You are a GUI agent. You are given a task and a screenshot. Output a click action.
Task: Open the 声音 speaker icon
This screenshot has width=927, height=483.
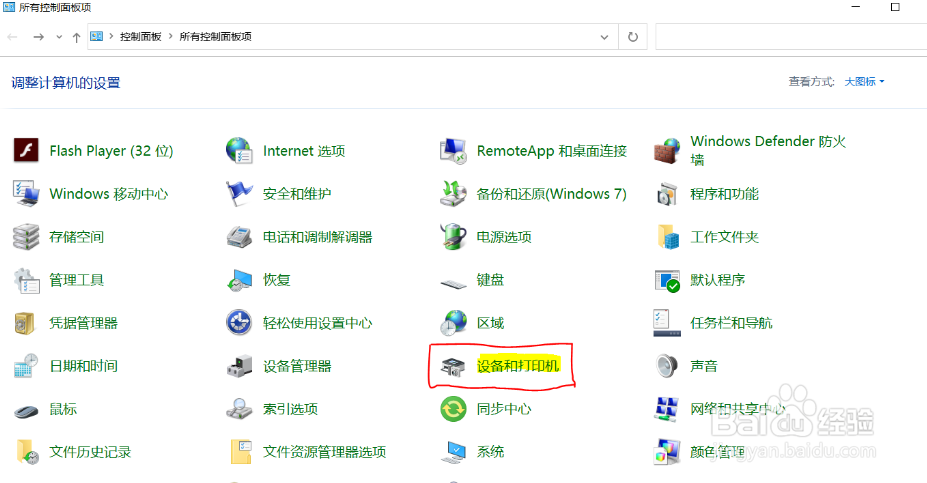[667, 366]
